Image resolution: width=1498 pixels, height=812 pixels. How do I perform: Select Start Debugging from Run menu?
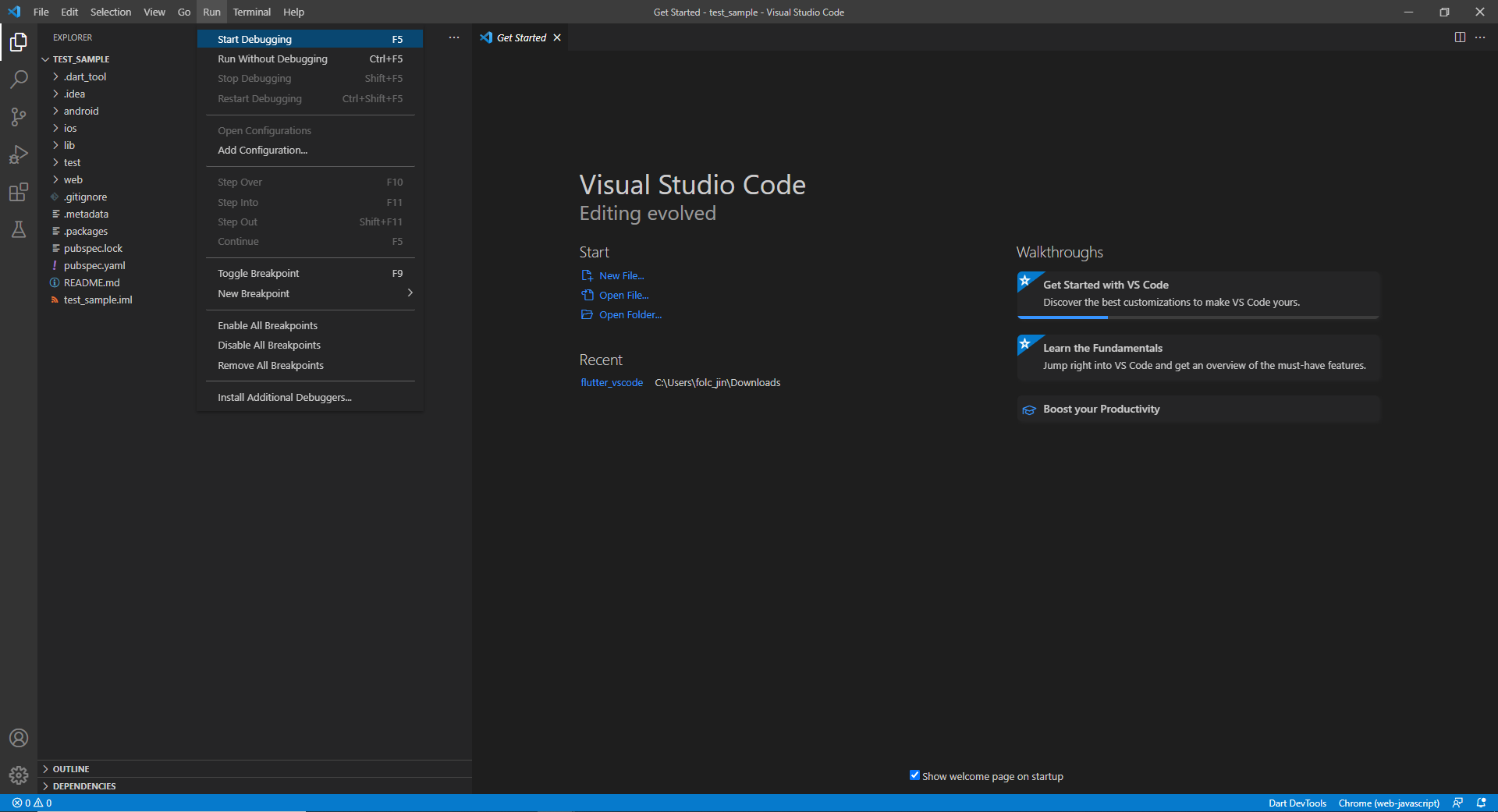pyautogui.click(x=311, y=39)
